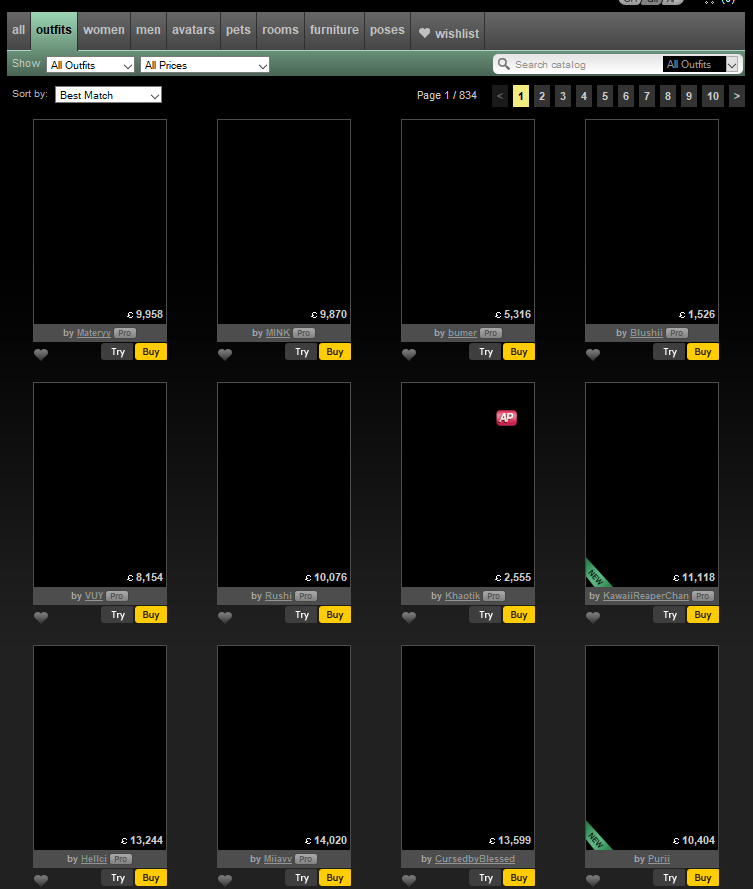Buy VUY's 8,154 credit outfit
This screenshot has height=889, width=753.
tap(151, 615)
